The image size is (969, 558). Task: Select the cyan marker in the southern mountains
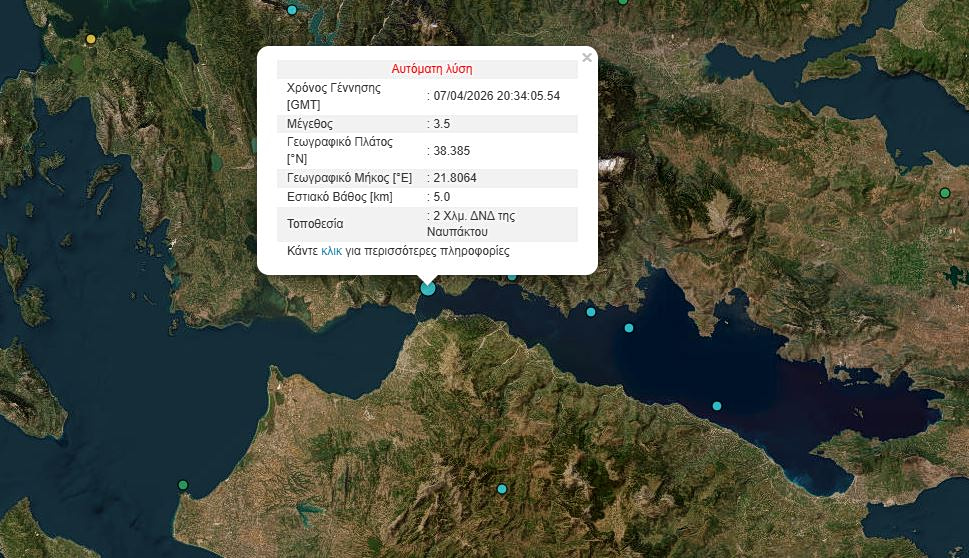click(502, 489)
